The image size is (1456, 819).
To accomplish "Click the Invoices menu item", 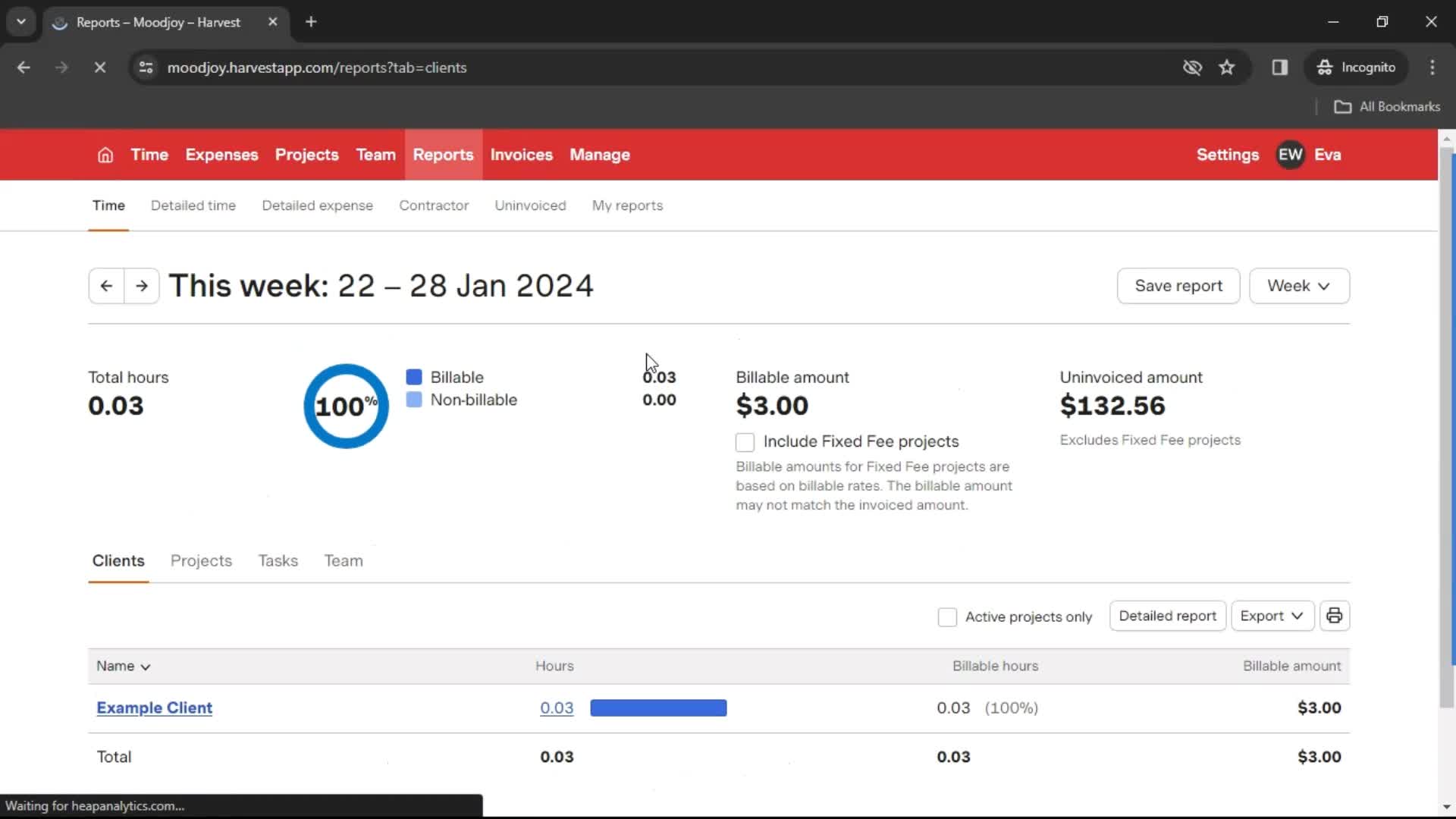I will pos(521,155).
